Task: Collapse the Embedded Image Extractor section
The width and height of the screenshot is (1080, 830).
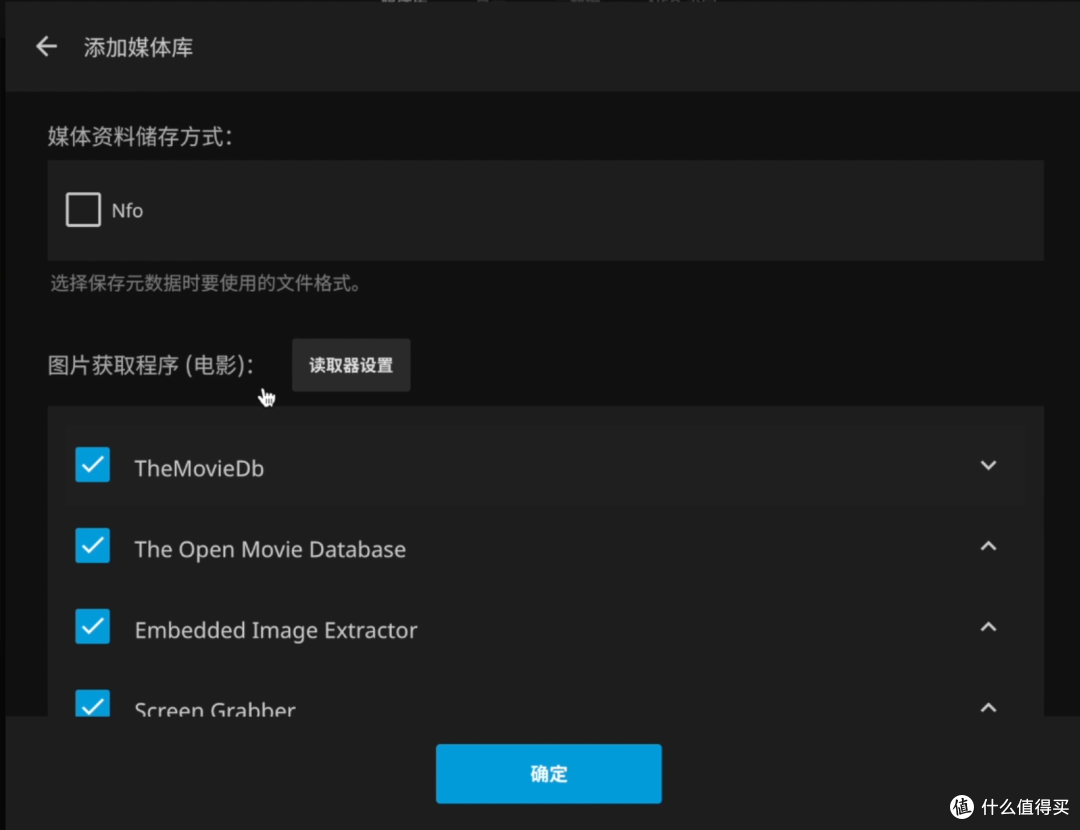Action: pyautogui.click(x=988, y=627)
